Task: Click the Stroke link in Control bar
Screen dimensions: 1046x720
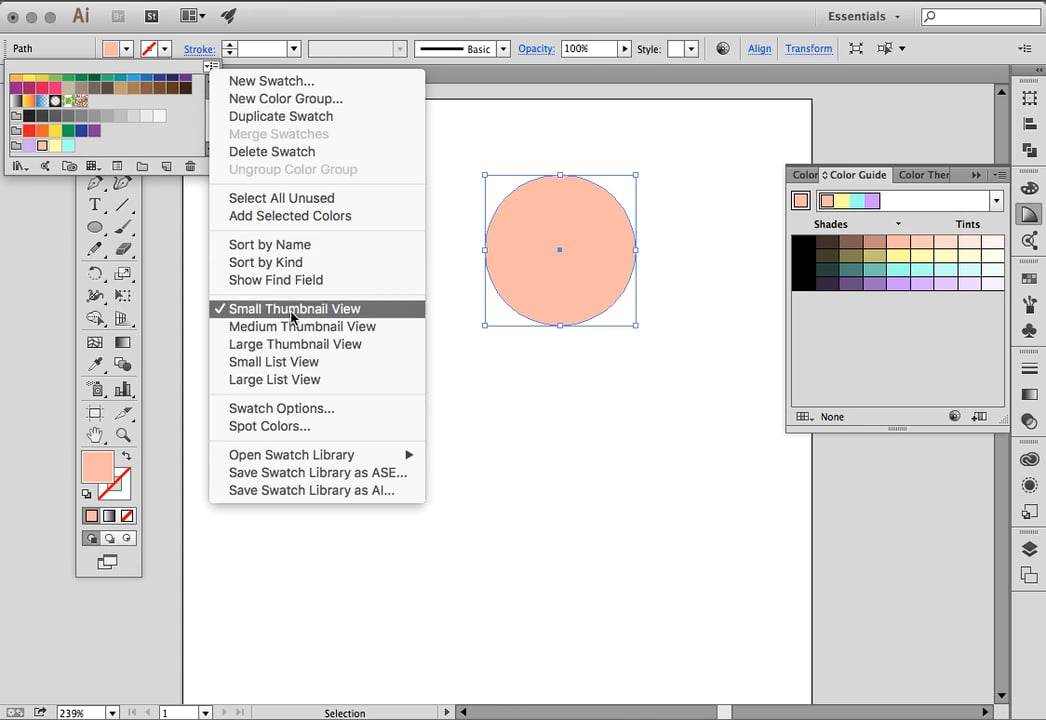Action: 199,49
